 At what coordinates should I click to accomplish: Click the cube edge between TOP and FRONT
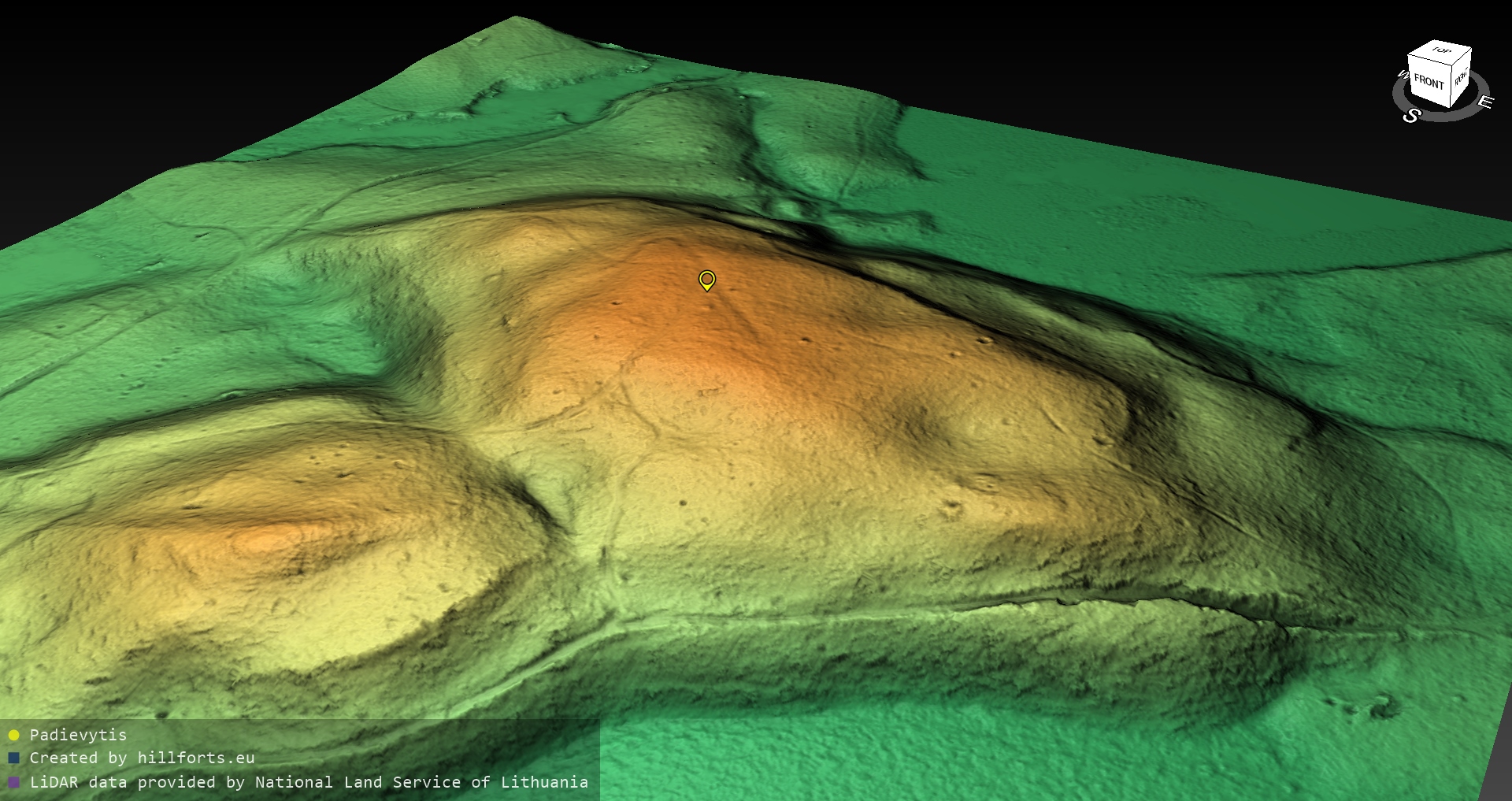(x=1430, y=58)
